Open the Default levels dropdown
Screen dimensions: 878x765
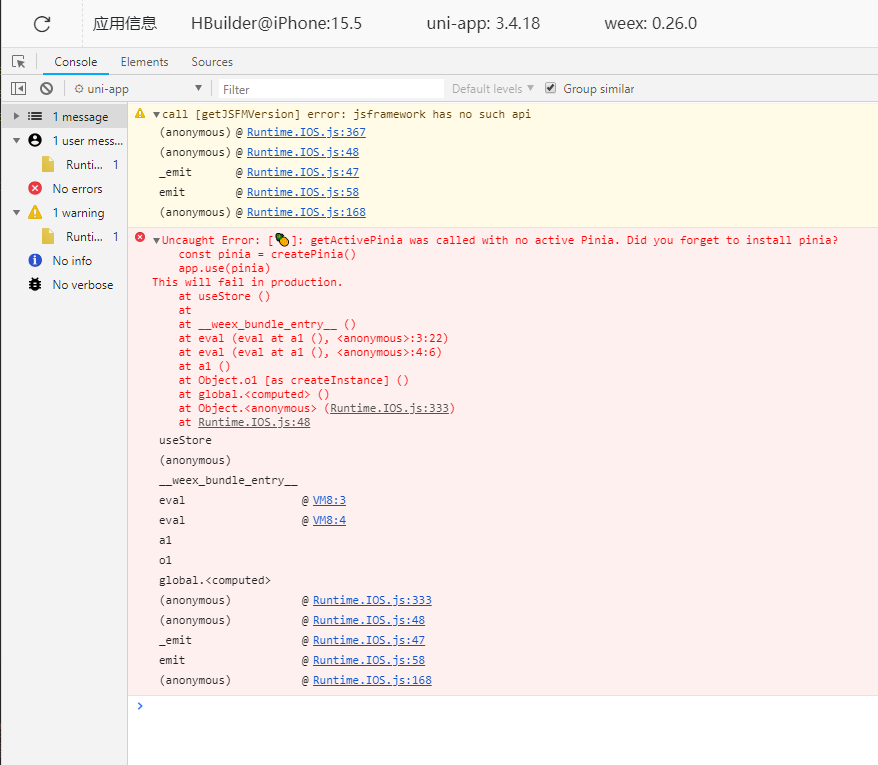pos(493,89)
